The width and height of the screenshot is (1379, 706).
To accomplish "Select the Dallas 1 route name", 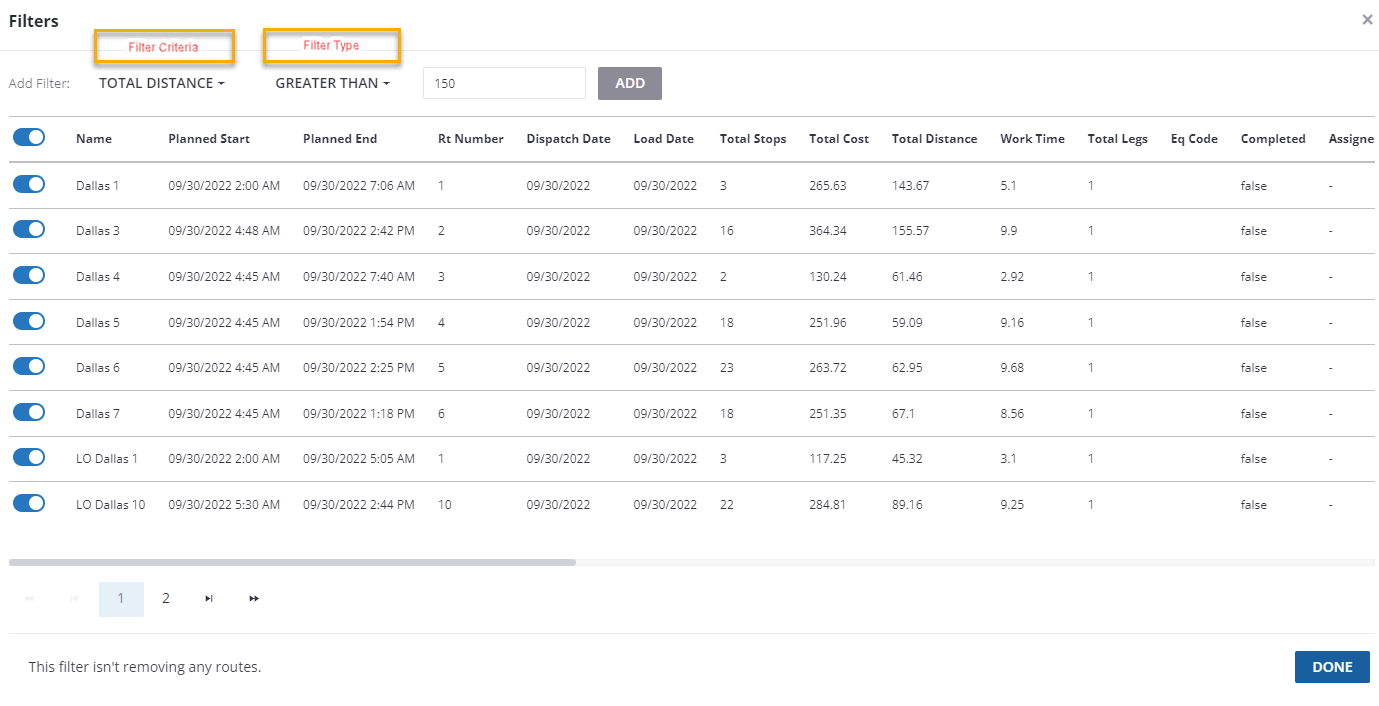I will (97, 185).
